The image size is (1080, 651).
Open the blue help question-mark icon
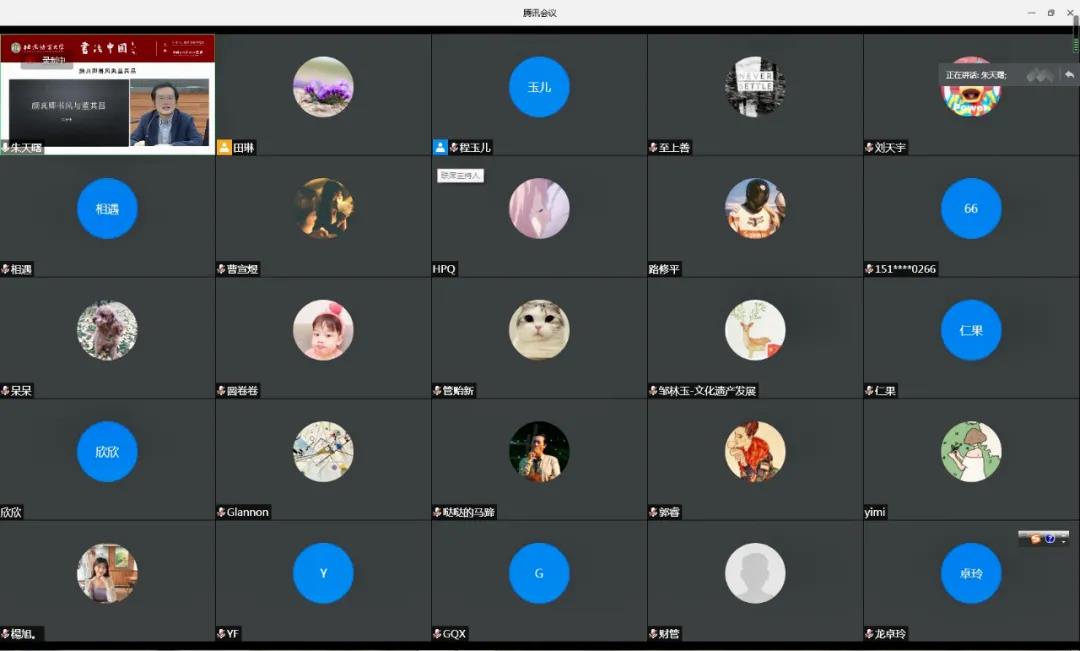tap(1050, 538)
